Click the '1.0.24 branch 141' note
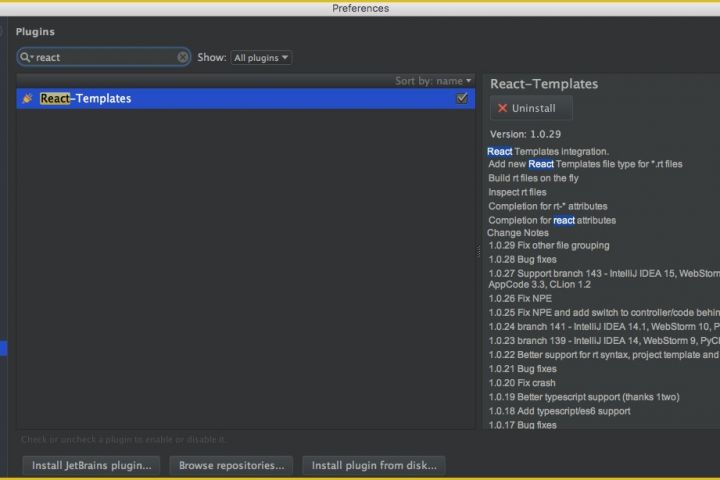 point(604,327)
